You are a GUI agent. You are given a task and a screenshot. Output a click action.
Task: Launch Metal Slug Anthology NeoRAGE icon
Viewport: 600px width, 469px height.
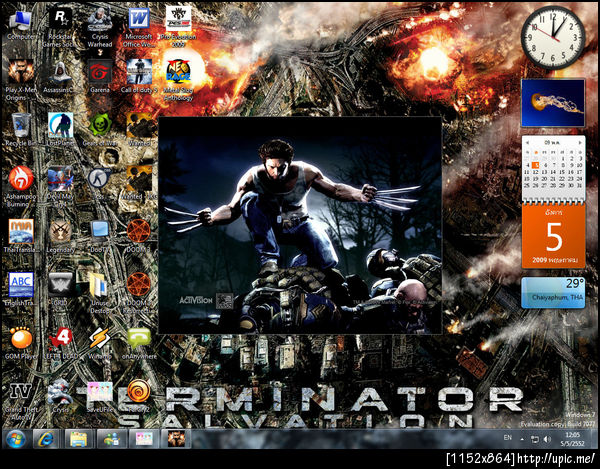click(178, 80)
